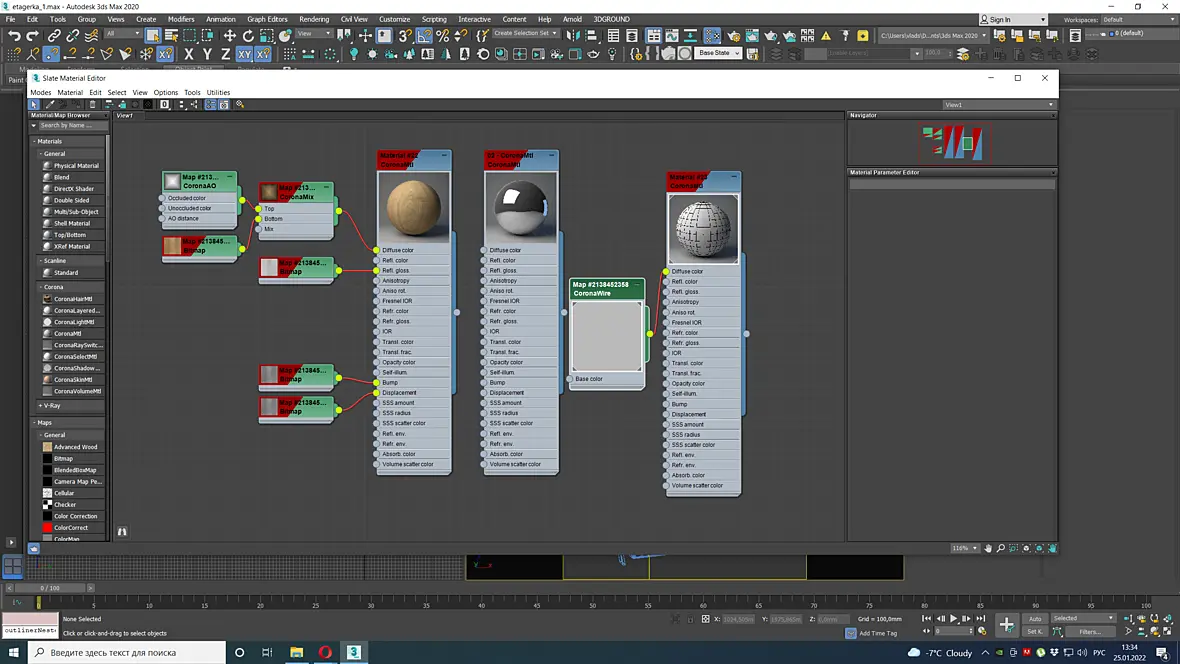
Task: Click the CoronaAO node title
Action: coord(199,181)
